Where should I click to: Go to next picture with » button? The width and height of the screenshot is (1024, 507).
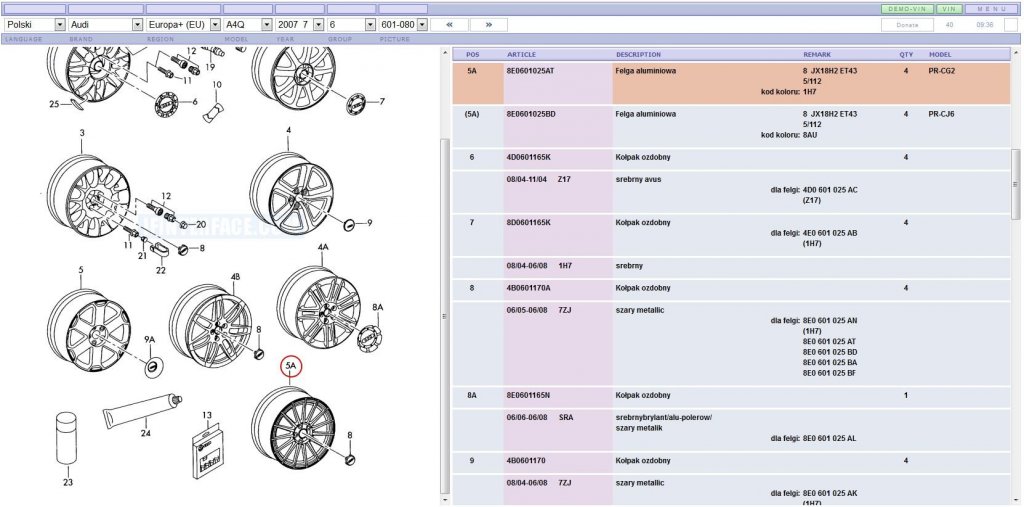pyautogui.click(x=488, y=24)
